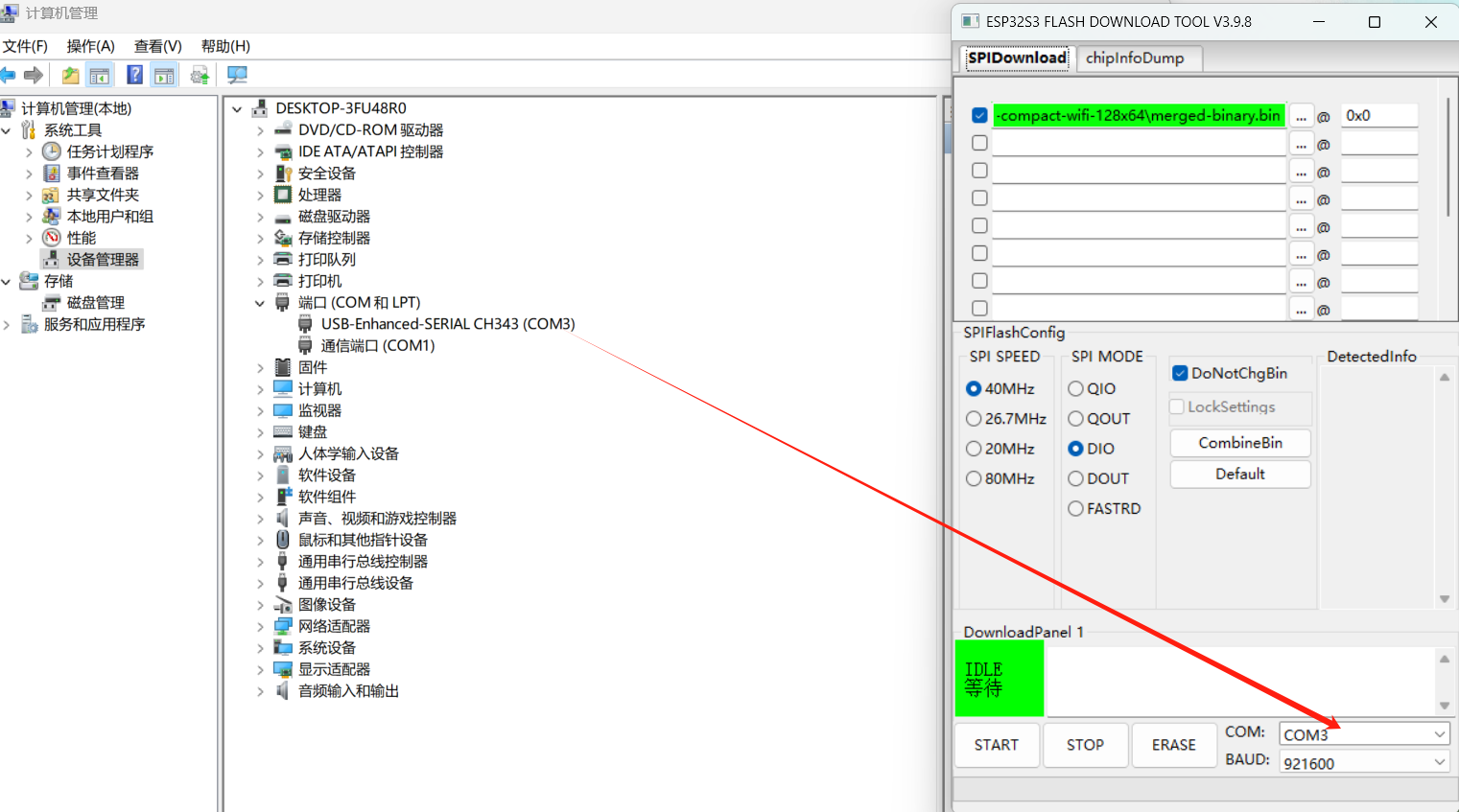Select the USB-Enhanced-SERIAL CH343 (COM3) device
Viewport: 1459px width, 812px height.
coord(447,324)
